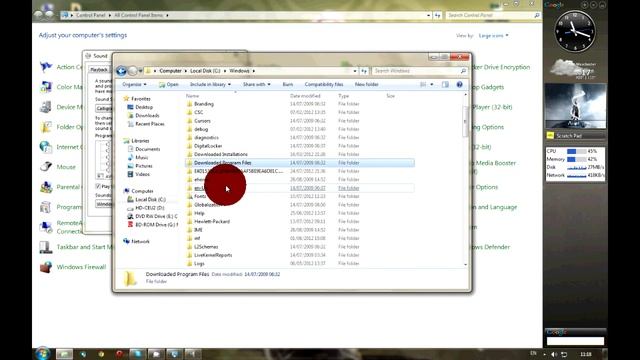The image size is (640, 360).
Task: Click the Burn toolbar command
Action: click(288, 84)
